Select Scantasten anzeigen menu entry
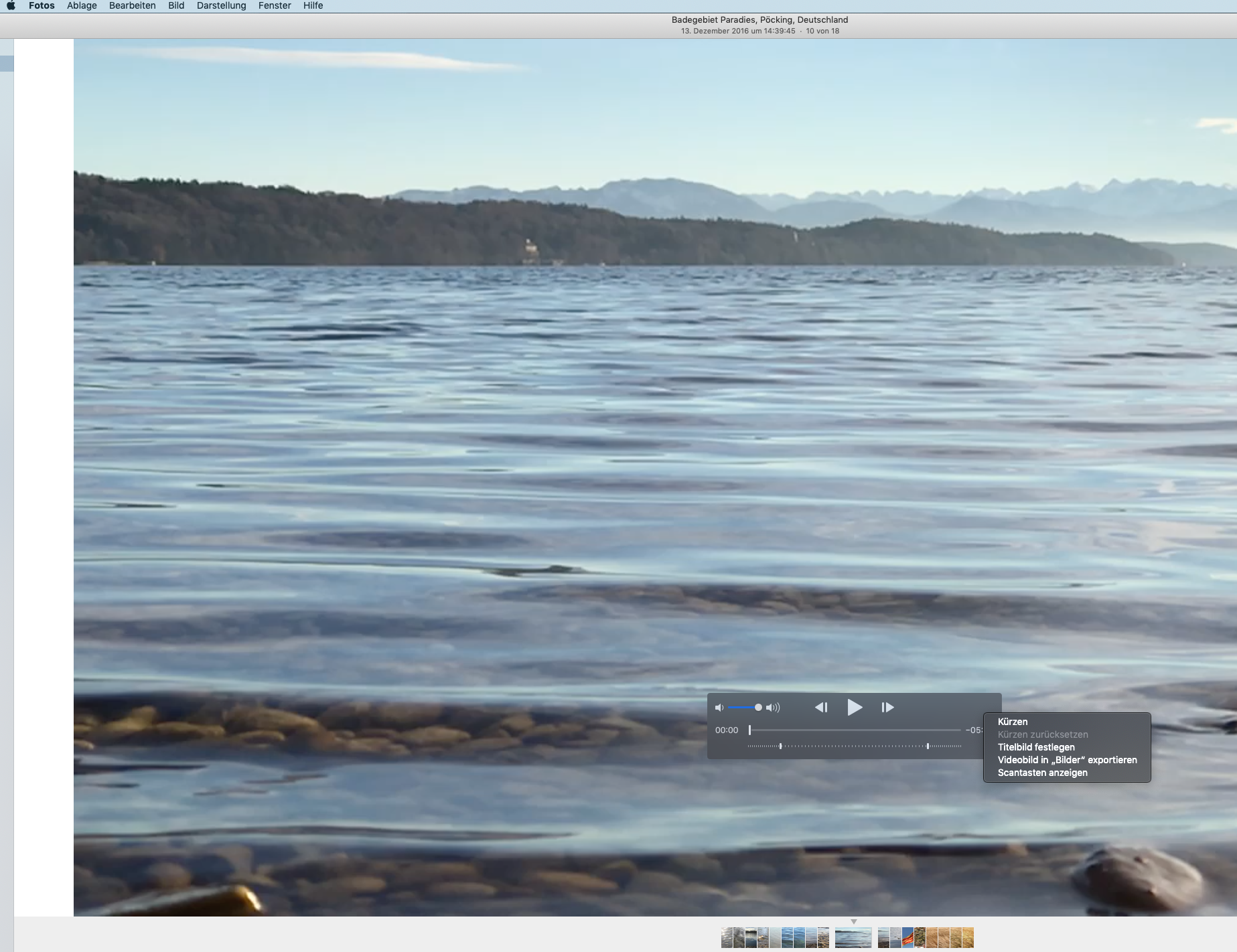The width and height of the screenshot is (1237, 952). 1042,773
